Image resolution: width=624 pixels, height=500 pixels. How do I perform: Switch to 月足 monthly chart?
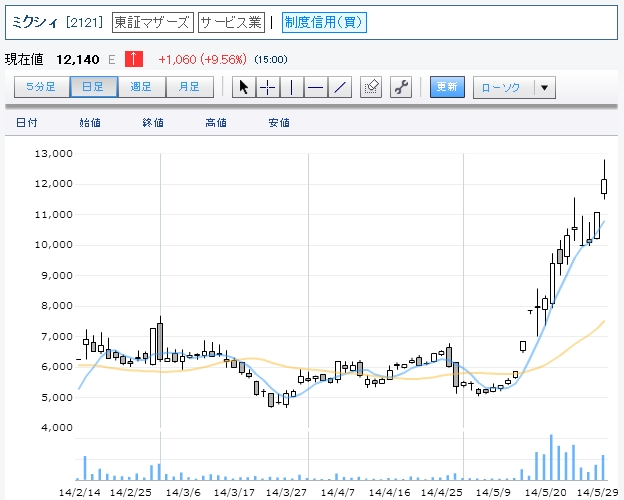point(189,87)
